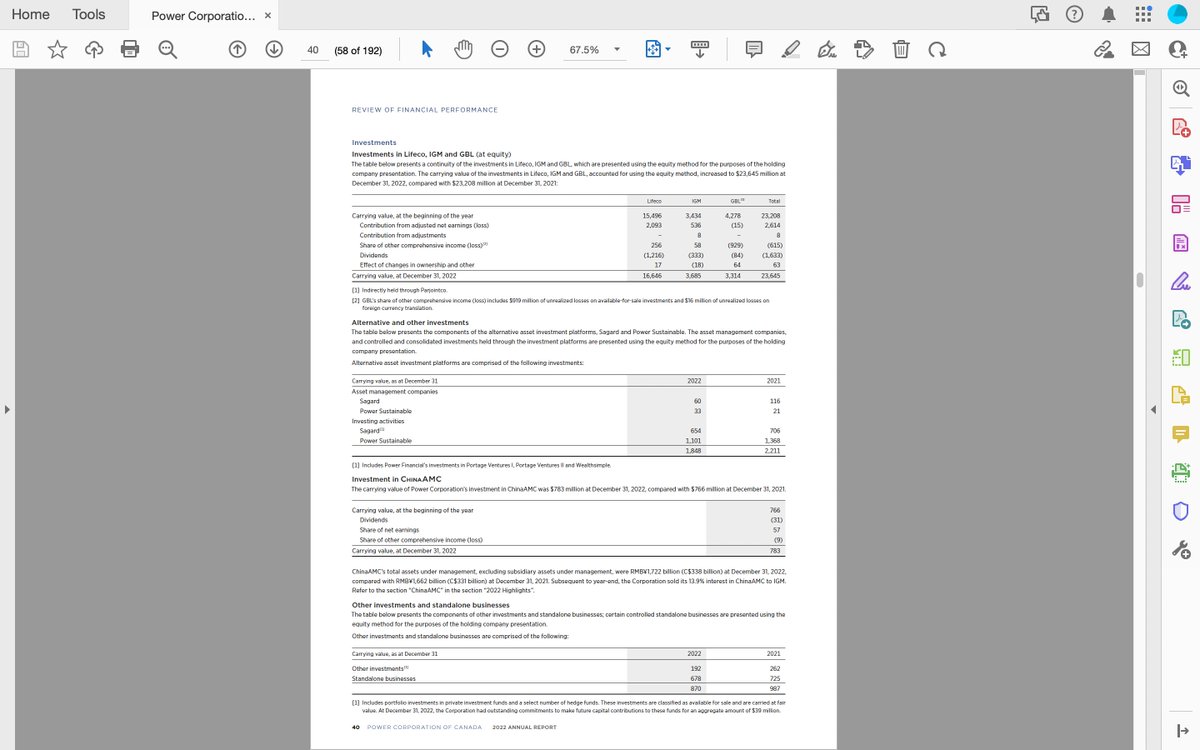Activate the selection arrow tool
The height and width of the screenshot is (750, 1200).
click(x=425, y=49)
